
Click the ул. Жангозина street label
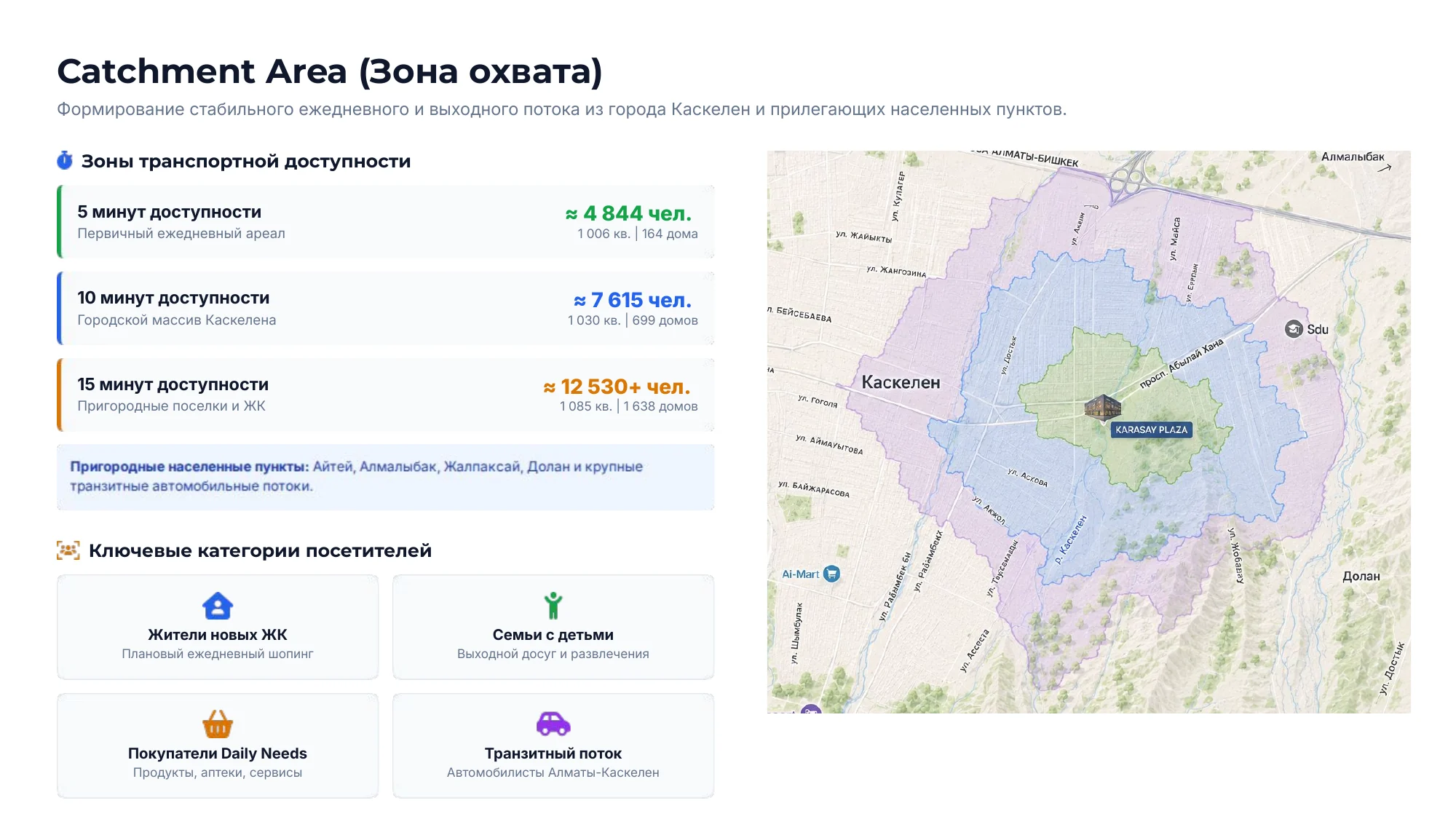coord(896,272)
